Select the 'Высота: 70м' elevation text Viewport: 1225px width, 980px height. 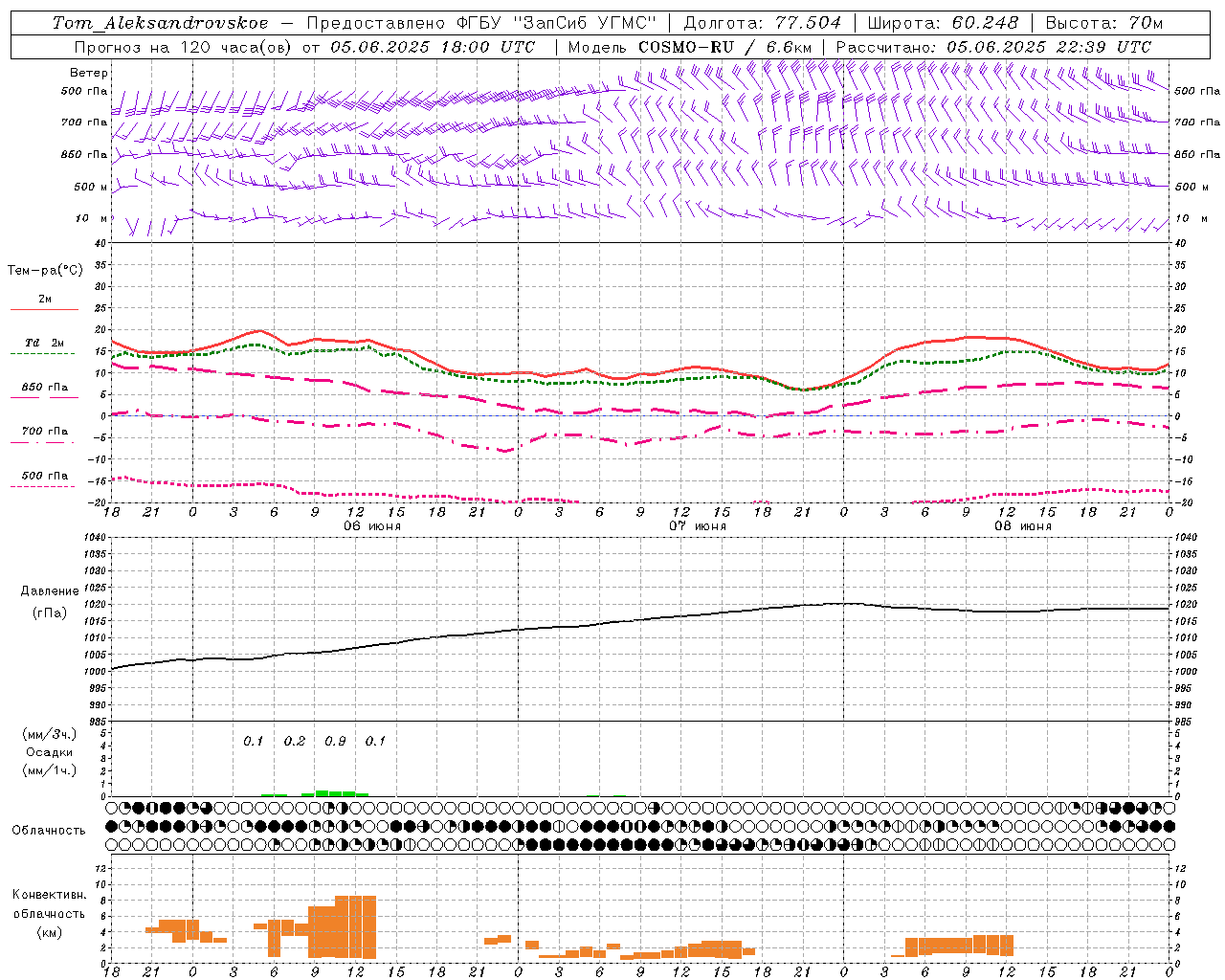pyautogui.click(x=1104, y=23)
